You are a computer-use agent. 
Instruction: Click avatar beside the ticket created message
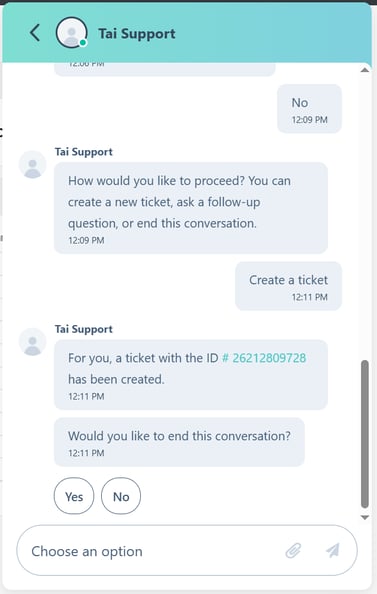pos(33,342)
